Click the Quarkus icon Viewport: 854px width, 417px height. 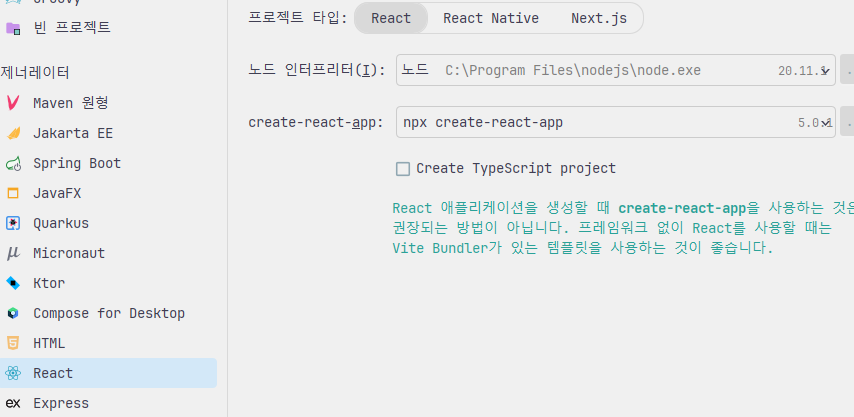click(x=13, y=223)
